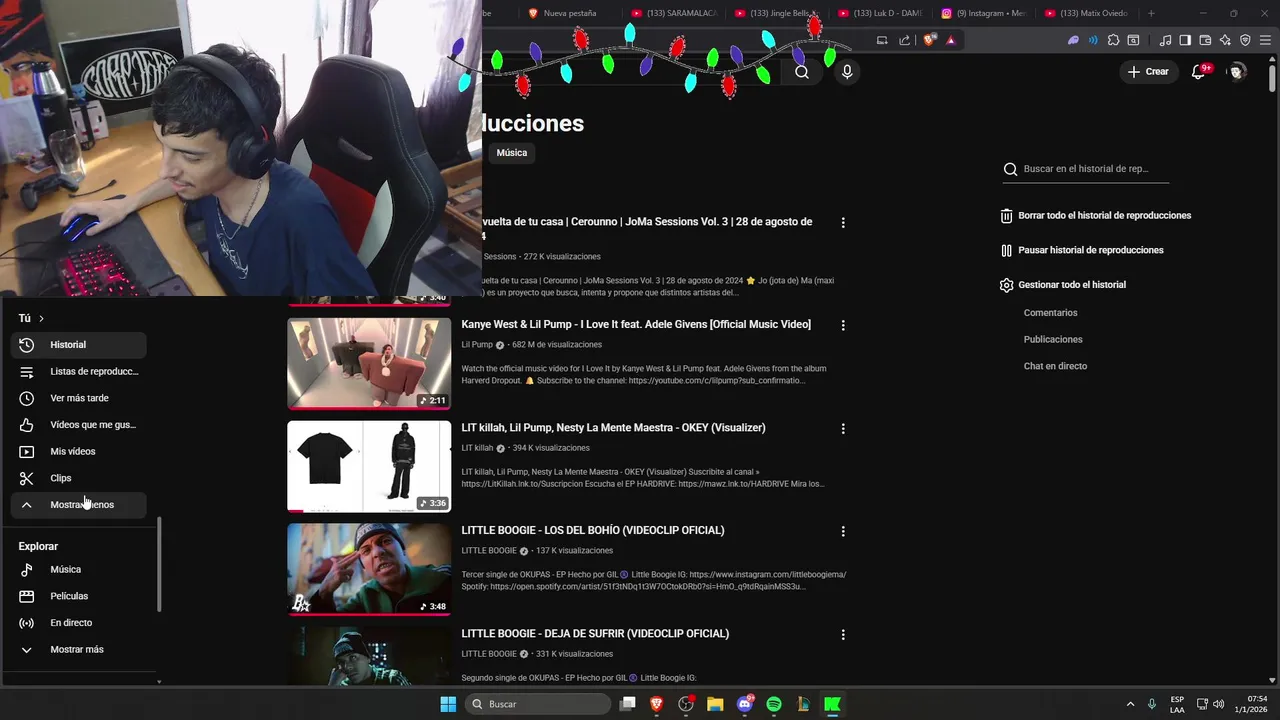Image resolution: width=1280 pixels, height=720 pixels.
Task: Open LOS DEL BOHÍO video thumbnail
Action: [369, 569]
